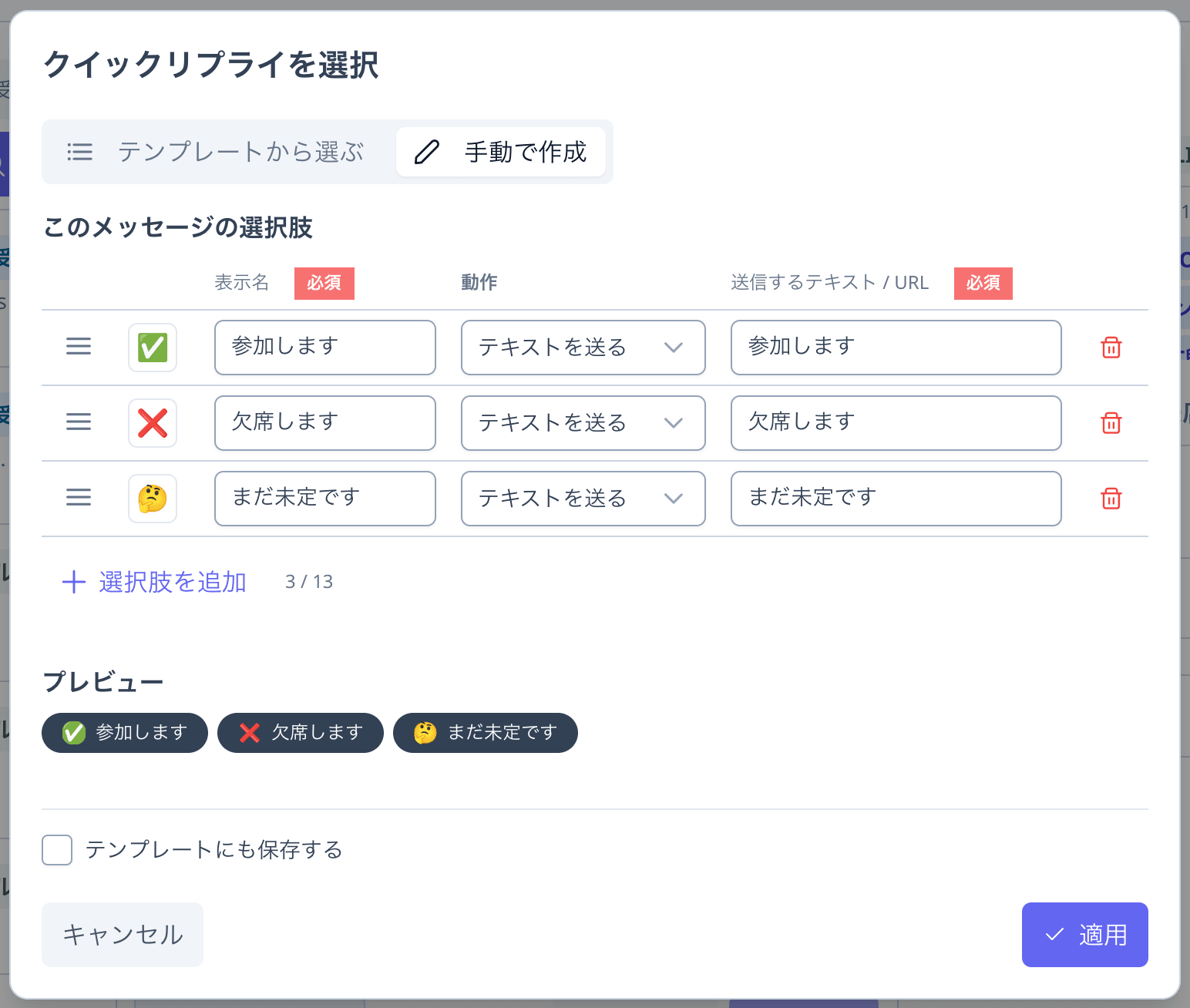Click drag handle for 欠席します row
This screenshot has width=1190, height=1008.
[79, 422]
